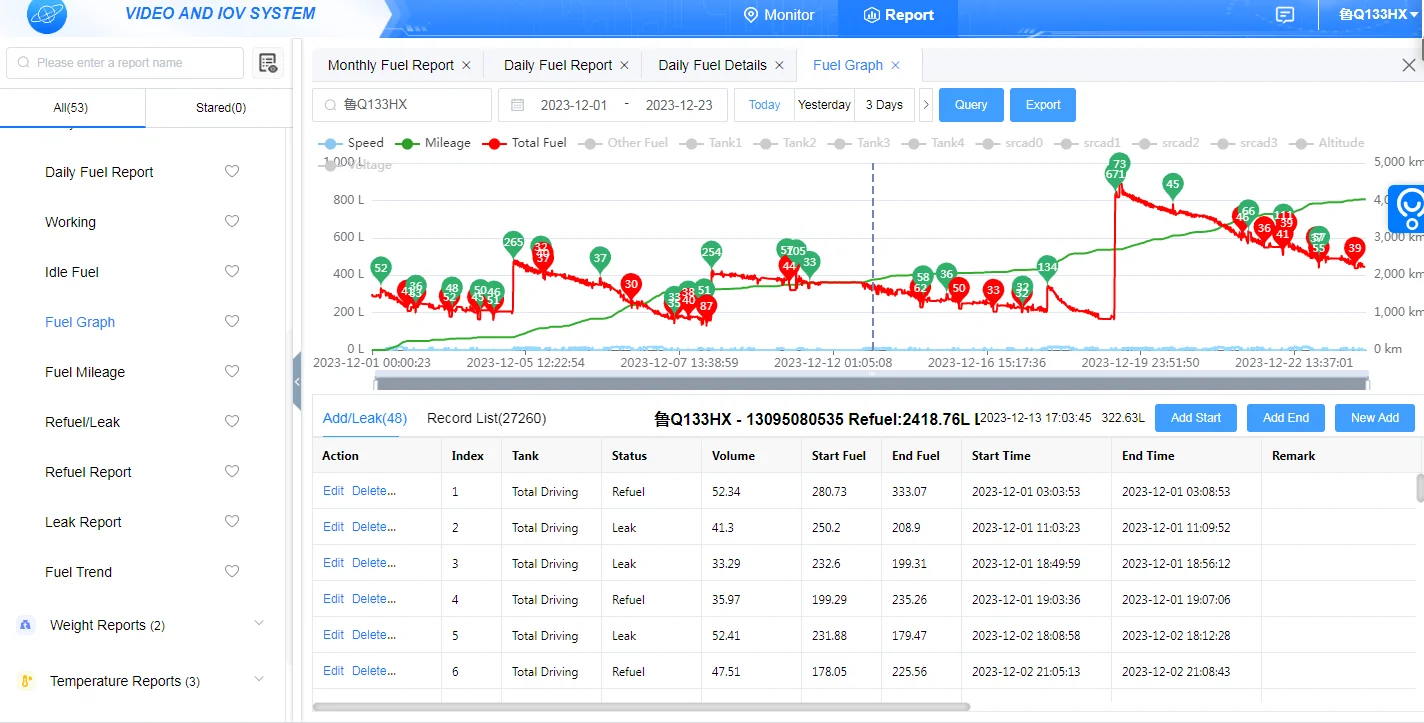
Task: Open the start date 2023-12-01 picker
Action: tap(573, 105)
